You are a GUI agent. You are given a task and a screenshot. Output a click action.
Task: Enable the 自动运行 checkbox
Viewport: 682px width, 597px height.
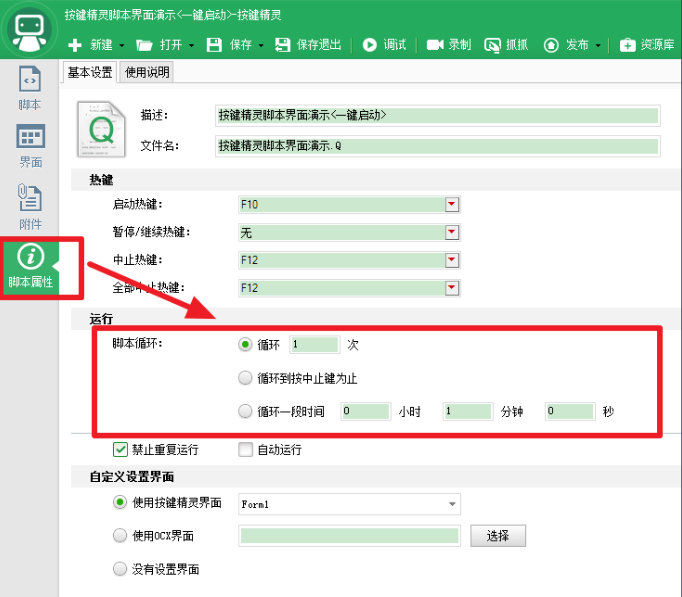pos(245,450)
